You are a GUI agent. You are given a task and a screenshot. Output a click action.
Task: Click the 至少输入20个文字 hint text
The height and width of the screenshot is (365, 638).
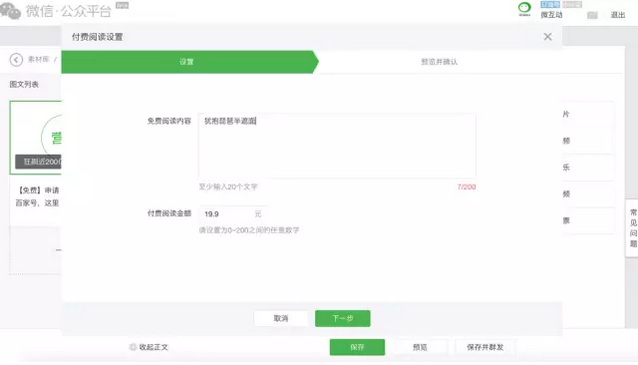tap(228, 187)
